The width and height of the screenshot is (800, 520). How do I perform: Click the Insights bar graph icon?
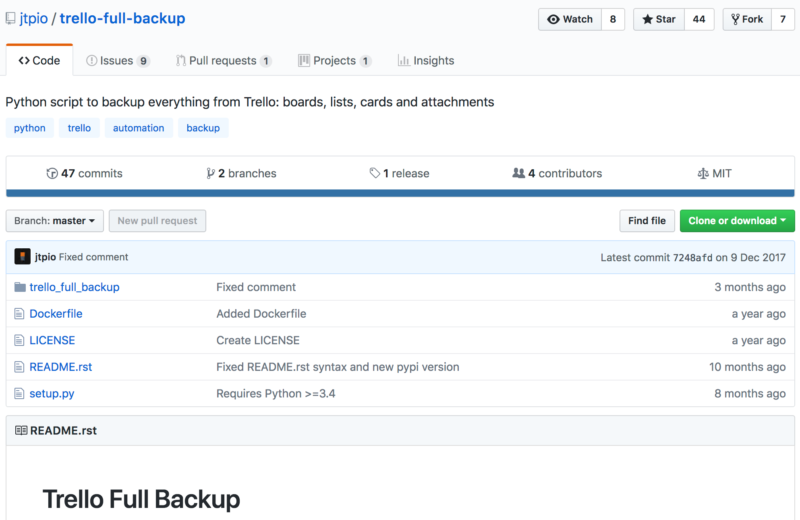click(x=404, y=61)
